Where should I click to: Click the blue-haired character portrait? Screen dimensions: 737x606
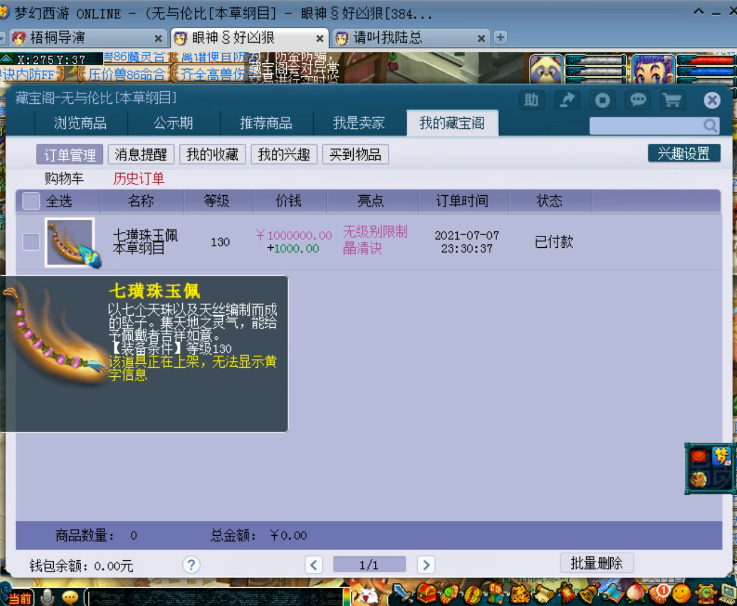point(652,70)
